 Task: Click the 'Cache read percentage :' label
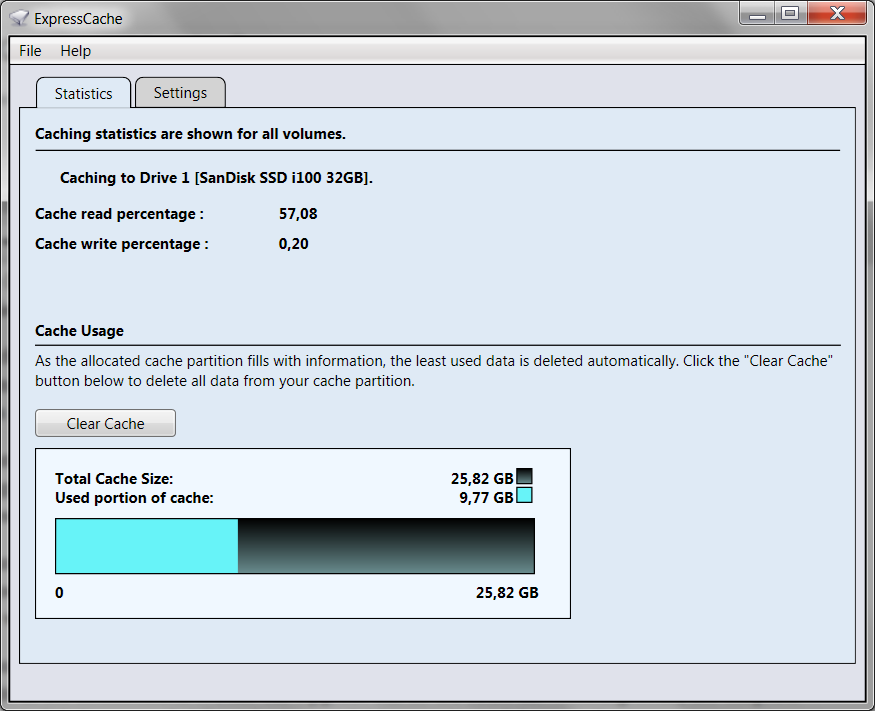pos(119,214)
